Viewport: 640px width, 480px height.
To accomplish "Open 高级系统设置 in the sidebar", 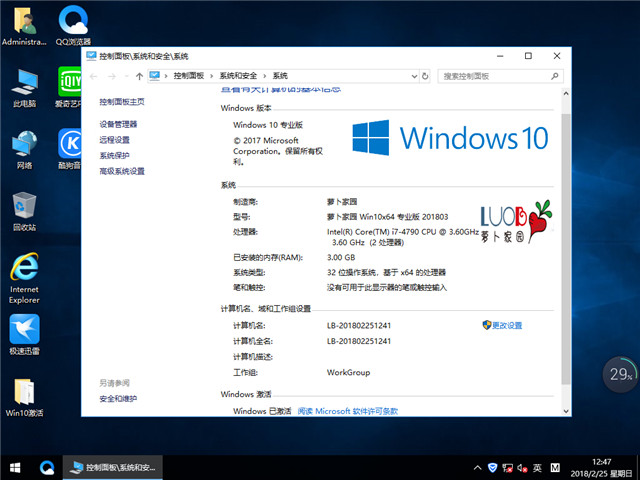I will [x=122, y=172].
